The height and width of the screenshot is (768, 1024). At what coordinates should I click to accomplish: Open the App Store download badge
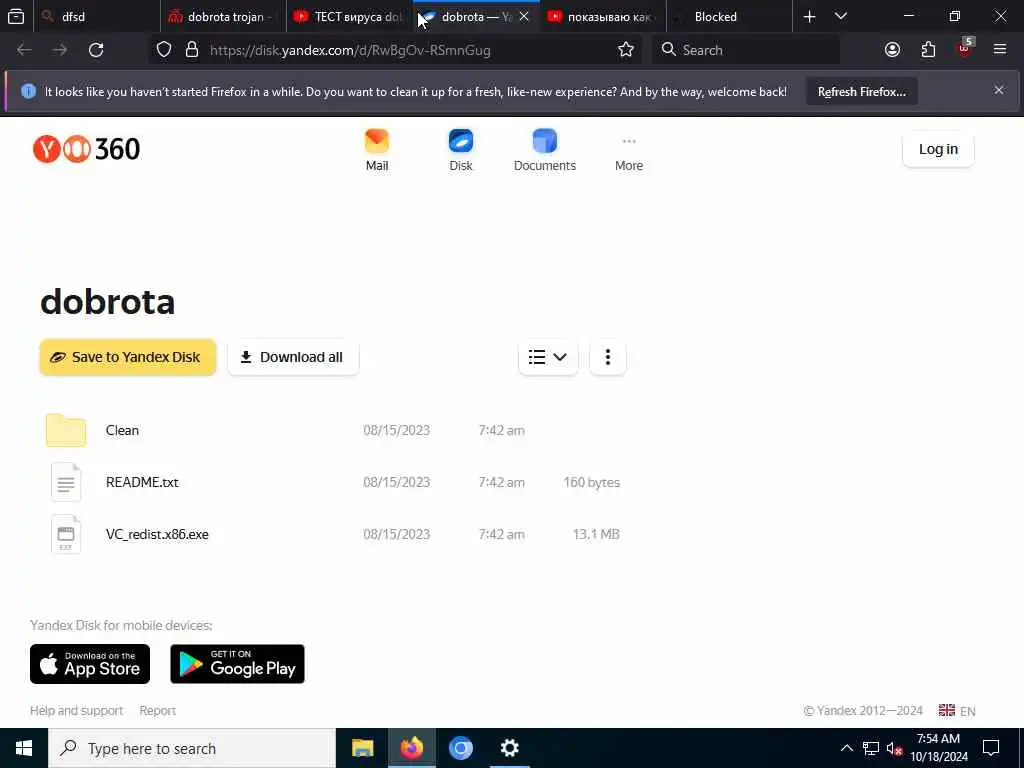coord(90,664)
